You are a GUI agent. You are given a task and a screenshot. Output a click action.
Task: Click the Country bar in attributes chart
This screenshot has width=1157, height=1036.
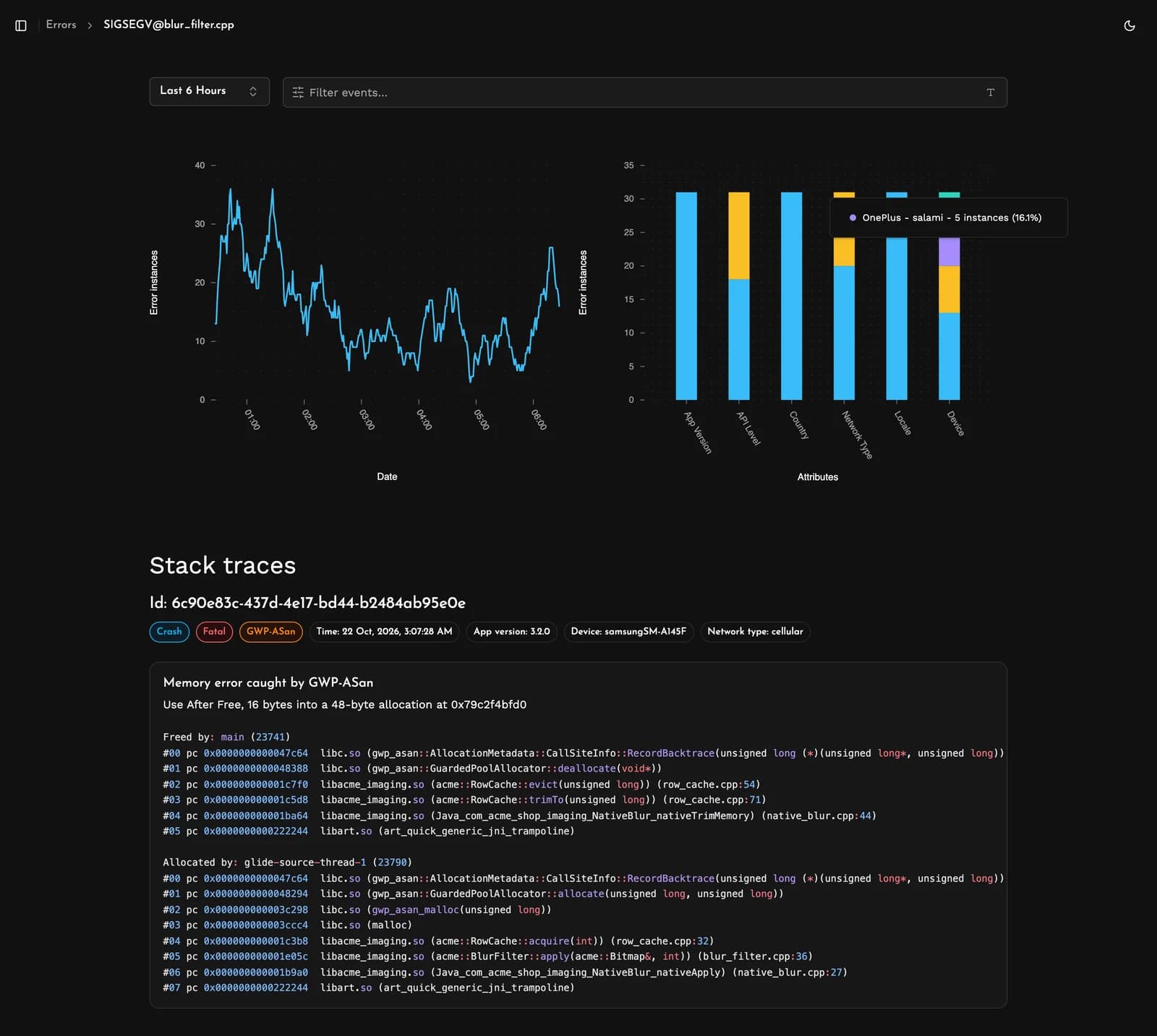click(x=791, y=296)
